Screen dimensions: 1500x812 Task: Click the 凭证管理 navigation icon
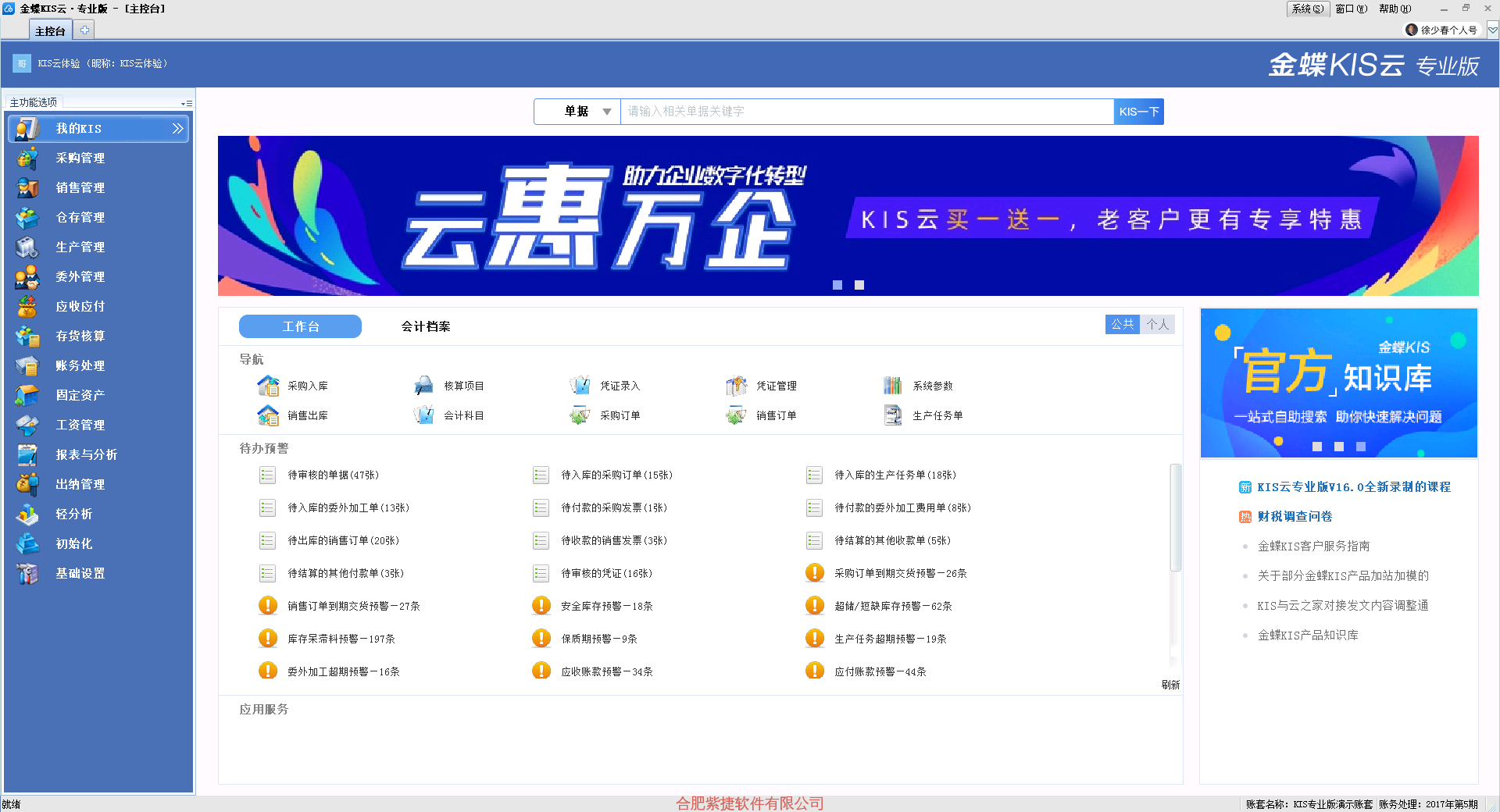(x=736, y=386)
